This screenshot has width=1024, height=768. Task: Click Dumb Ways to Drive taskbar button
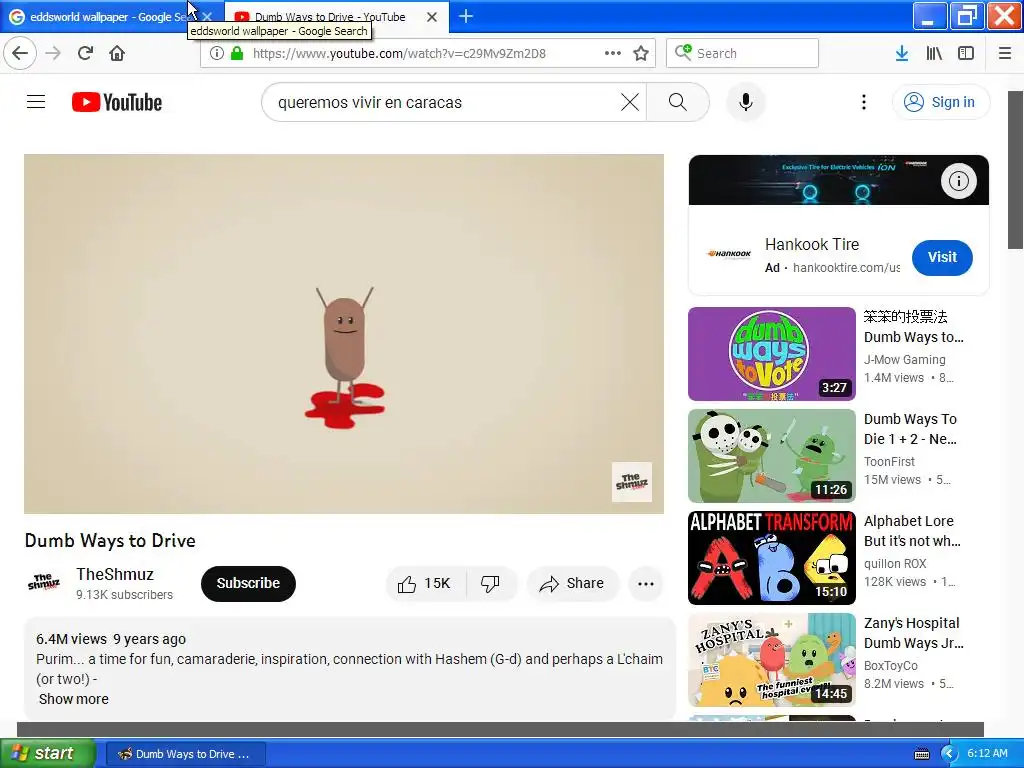tap(185, 754)
